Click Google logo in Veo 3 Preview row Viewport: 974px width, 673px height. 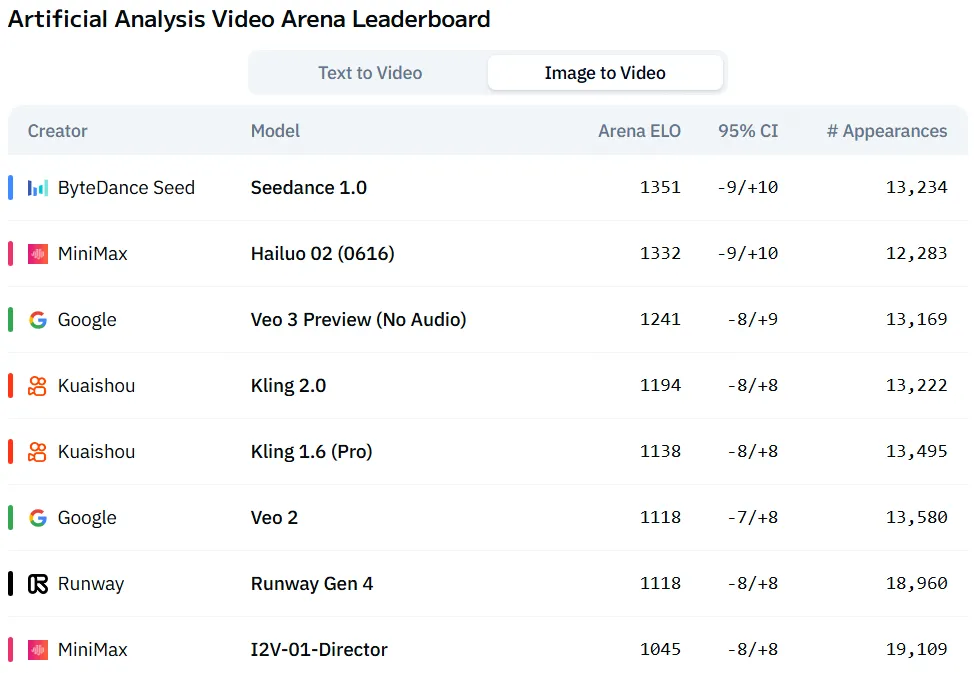[38, 320]
